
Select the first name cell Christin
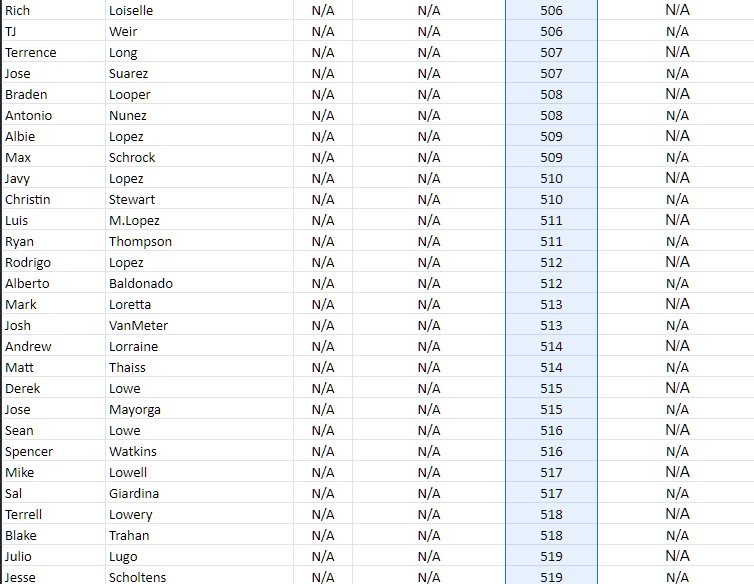[54, 199]
